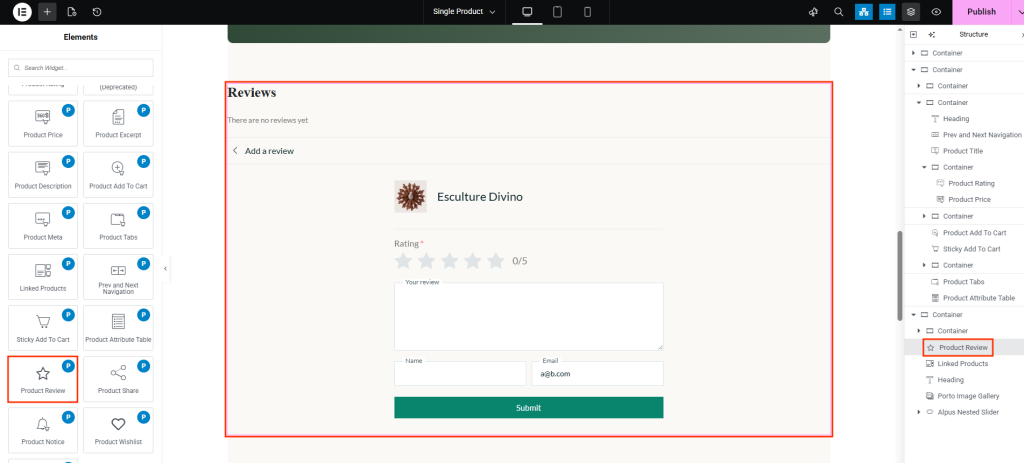Image resolution: width=1024 pixels, height=463 pixels.
Task: Collapse the container above Product Review
Action: (x=913, y=314)
